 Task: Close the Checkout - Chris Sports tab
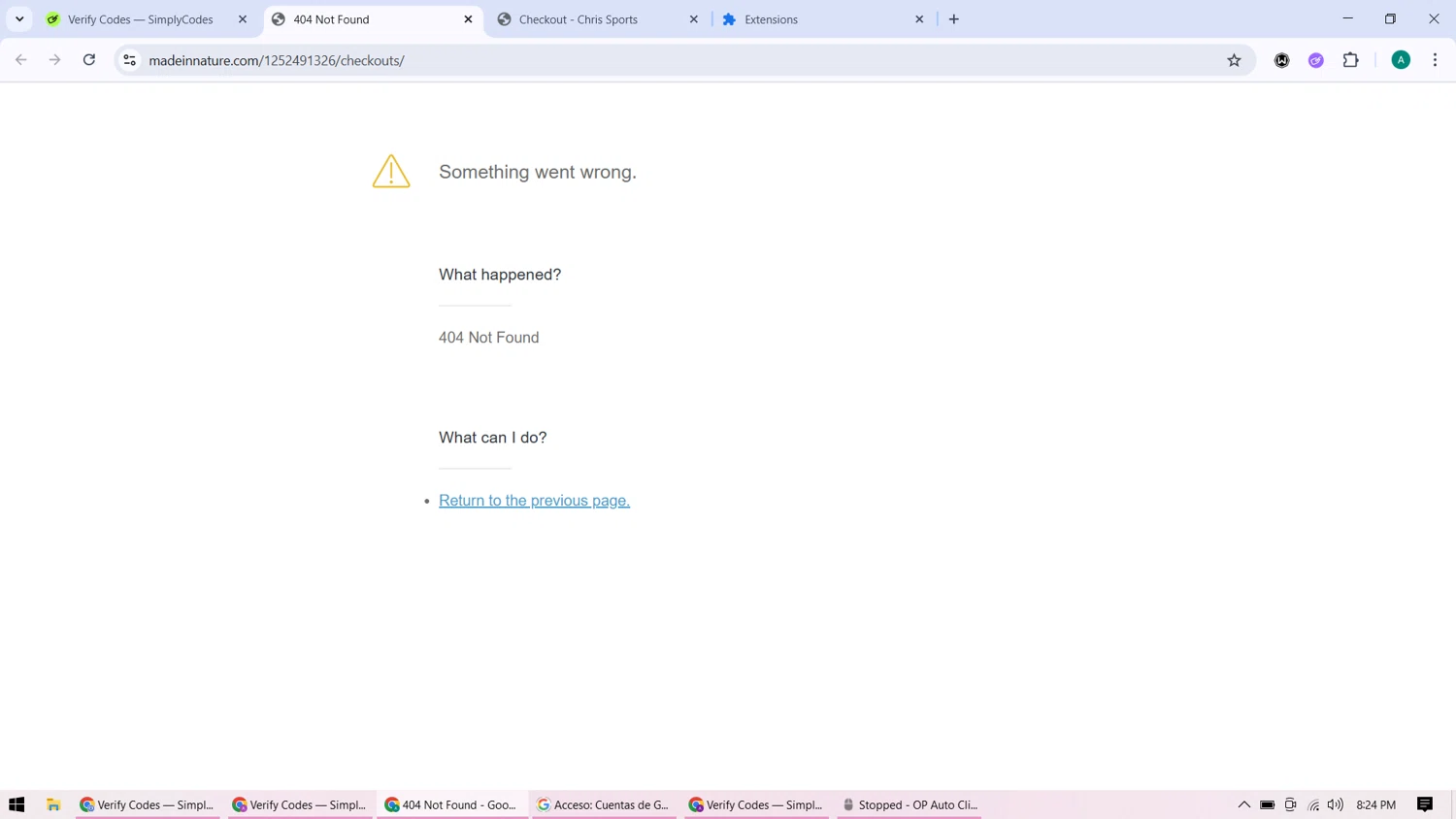pos(694,19)
